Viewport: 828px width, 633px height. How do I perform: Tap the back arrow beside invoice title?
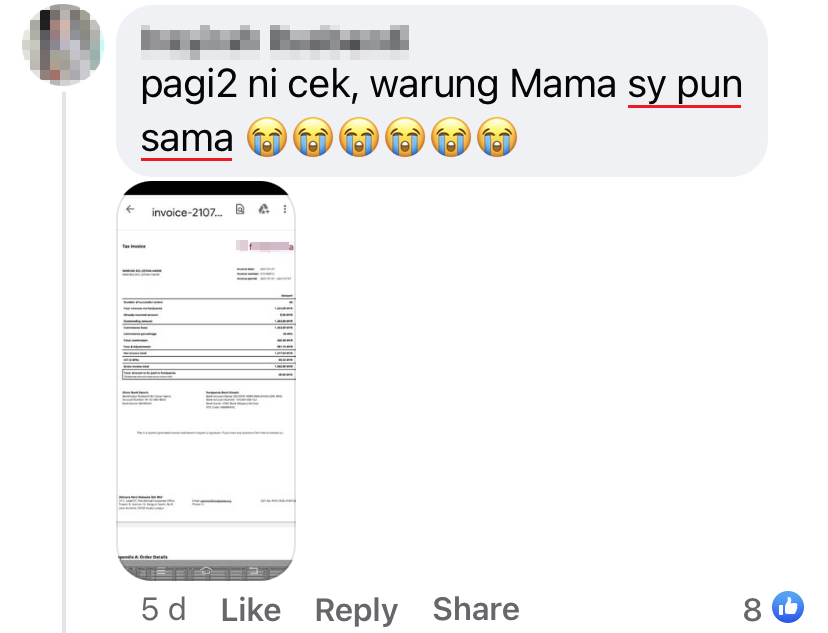[x=130, y=210]
